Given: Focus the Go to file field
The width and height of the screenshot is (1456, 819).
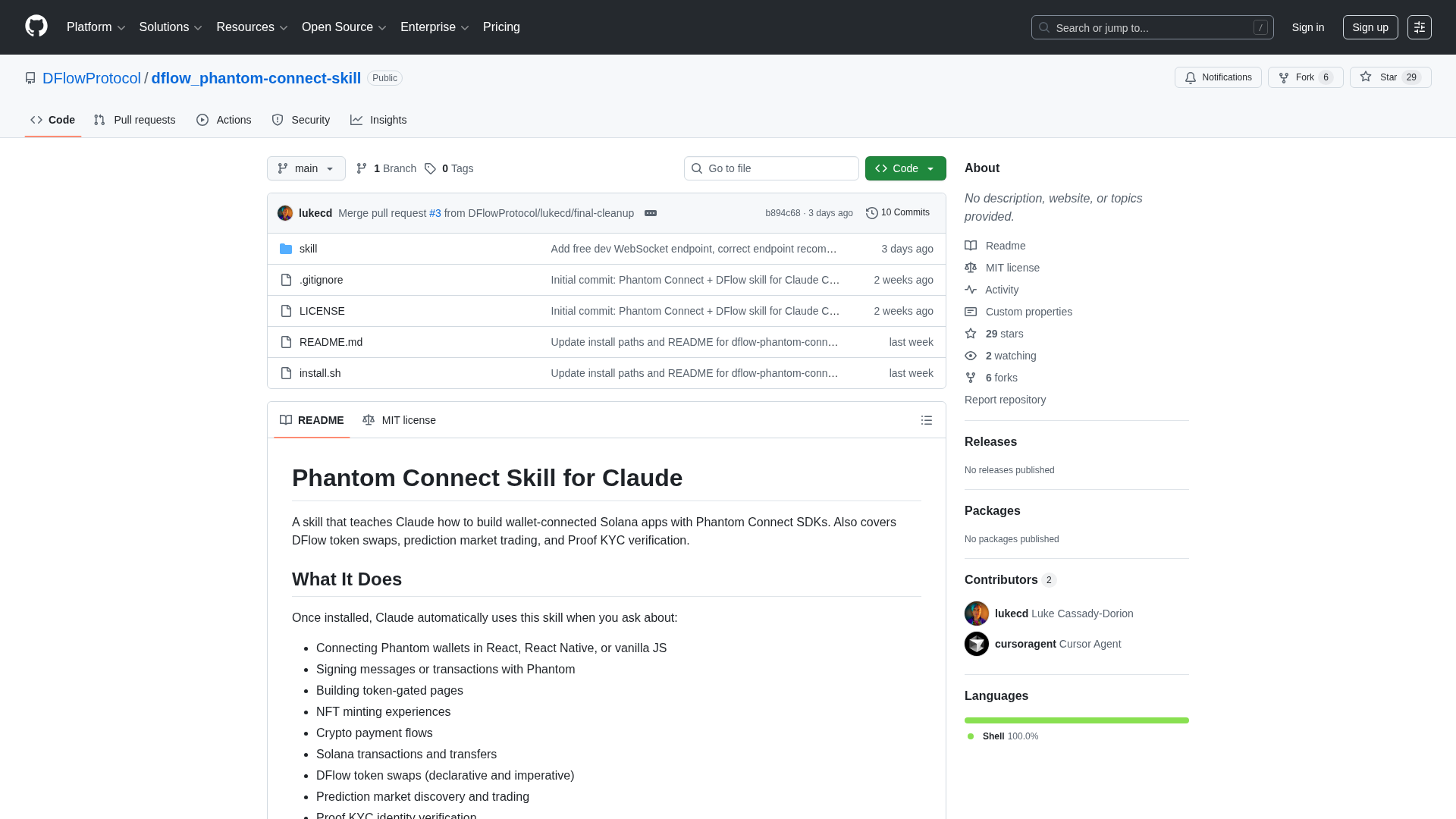Looking at the screenshot, I should pos(771,168).
